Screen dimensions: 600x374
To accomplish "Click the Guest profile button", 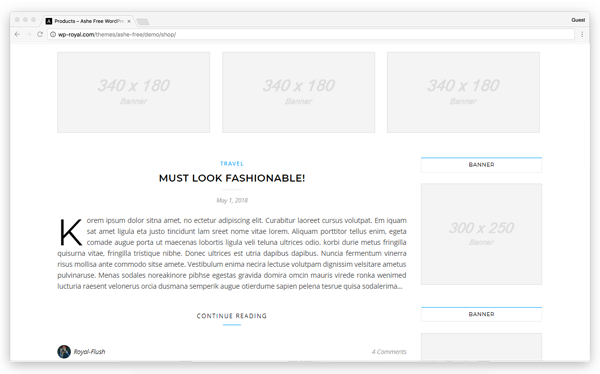I will pos(578,20).
